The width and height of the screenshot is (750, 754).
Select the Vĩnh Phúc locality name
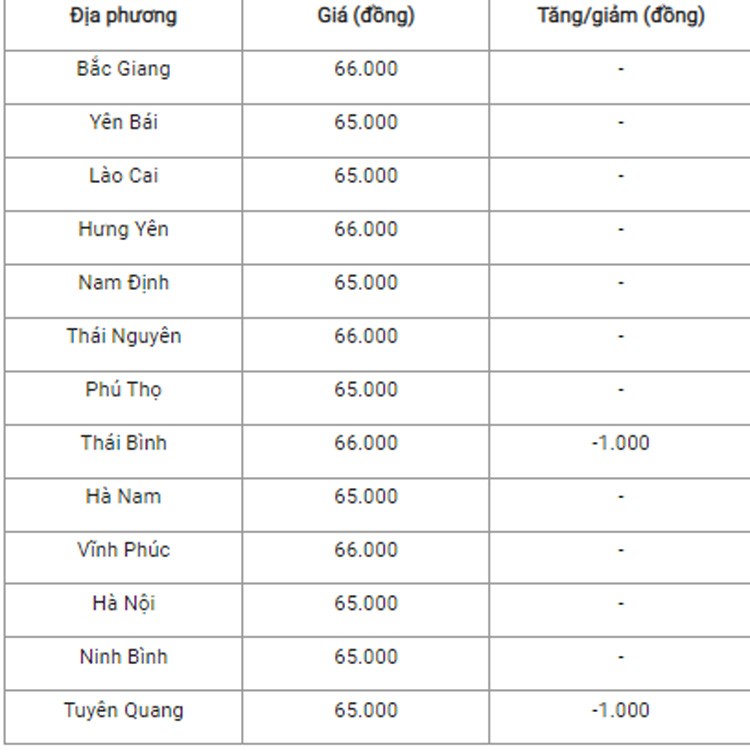(123, 550)
